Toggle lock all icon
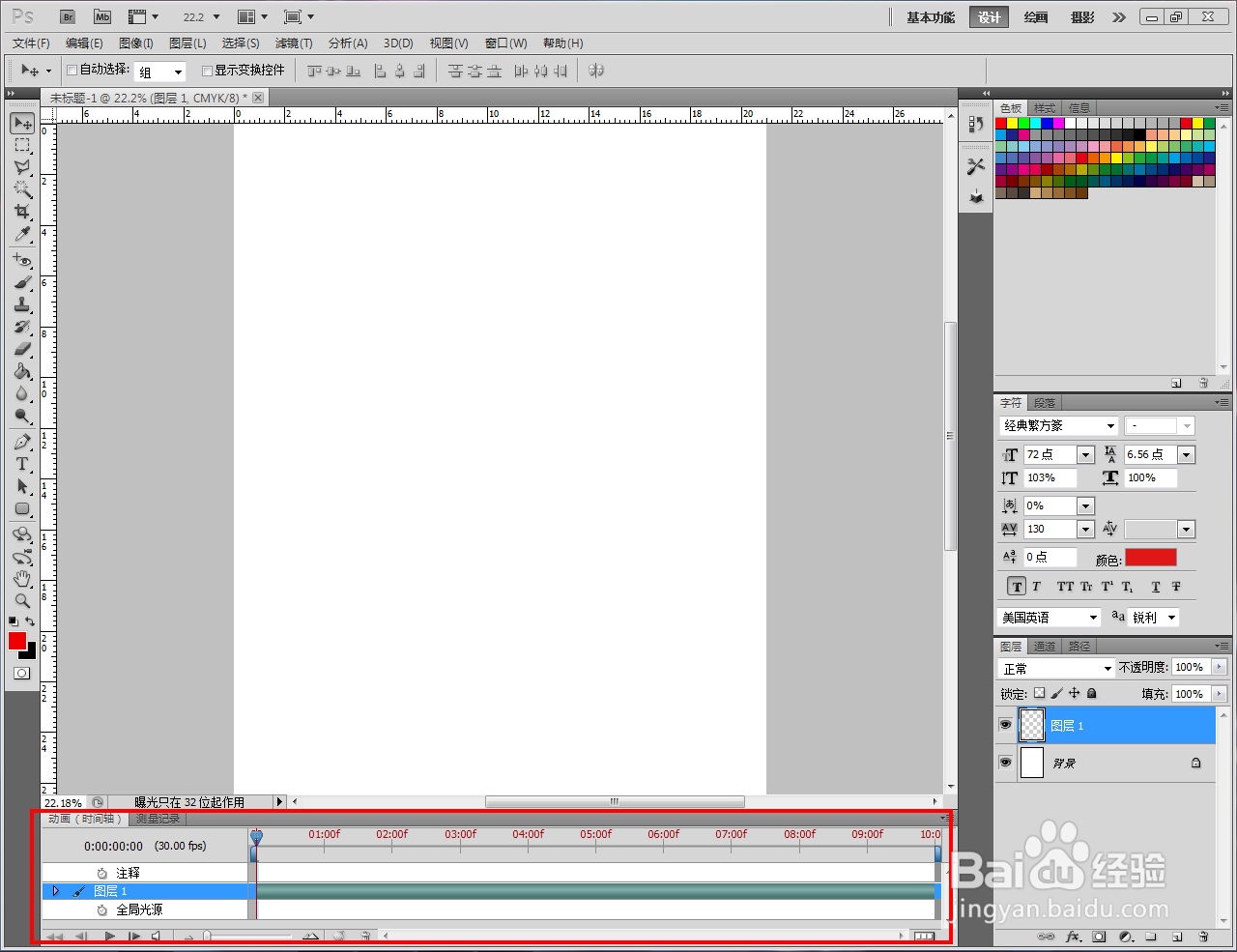The height and width of the screenshot is (952, 1237). point(1091,693)
